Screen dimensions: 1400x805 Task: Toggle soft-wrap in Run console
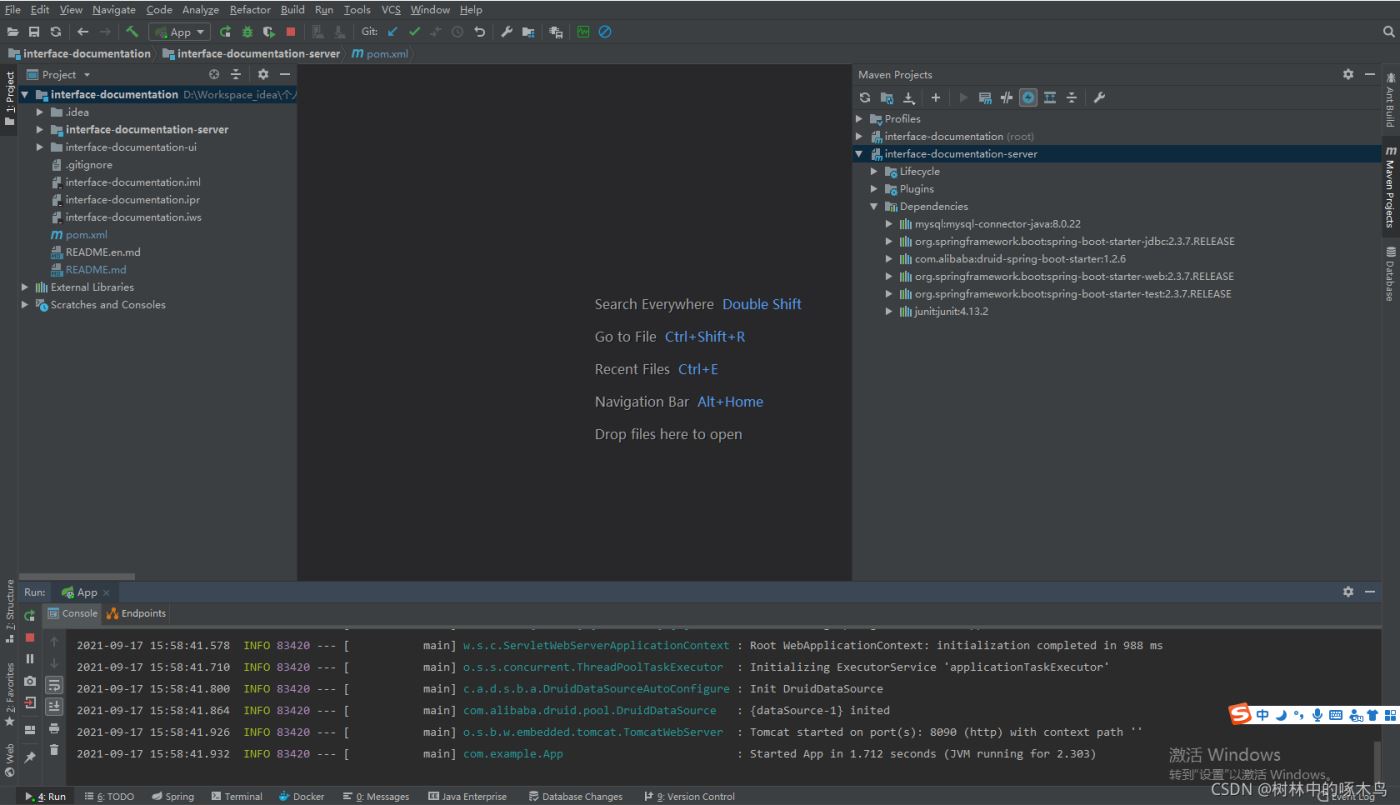54,685
